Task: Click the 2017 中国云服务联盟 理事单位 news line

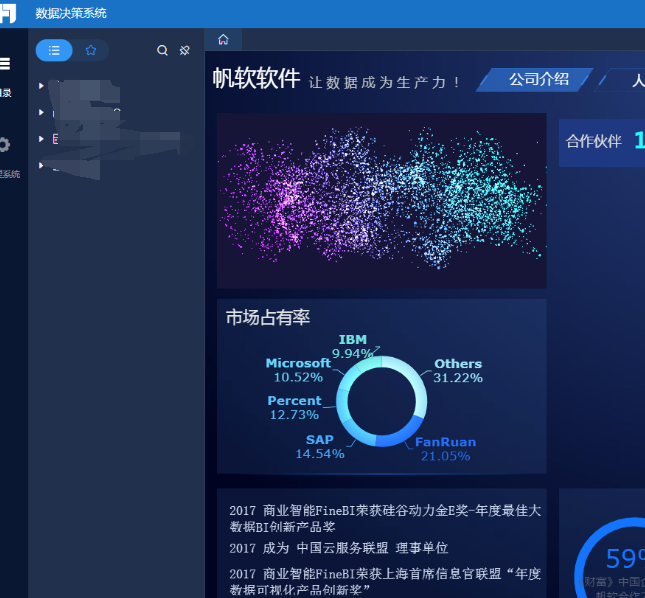Action: tap(339, 548)
